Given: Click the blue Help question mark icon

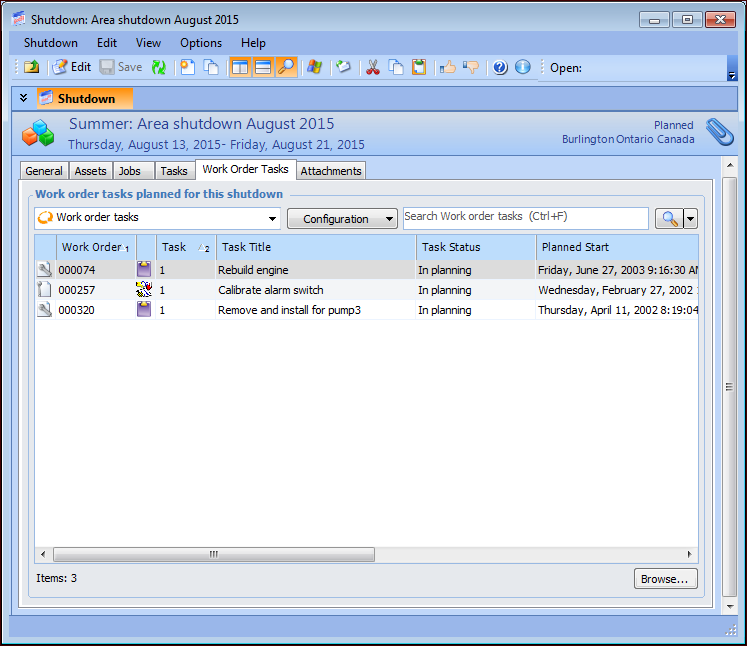Looking at the screenshot, I should point(500,67).
